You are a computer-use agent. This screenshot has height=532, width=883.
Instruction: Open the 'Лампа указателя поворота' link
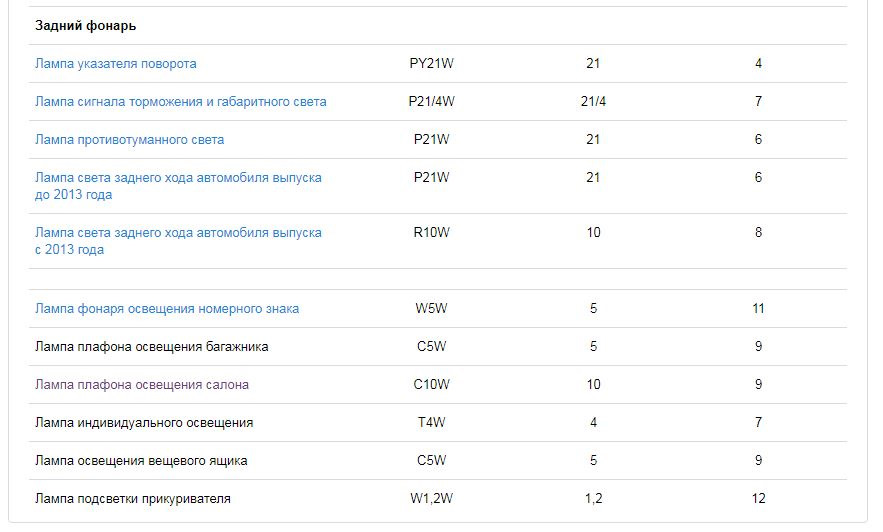point(115,63)
